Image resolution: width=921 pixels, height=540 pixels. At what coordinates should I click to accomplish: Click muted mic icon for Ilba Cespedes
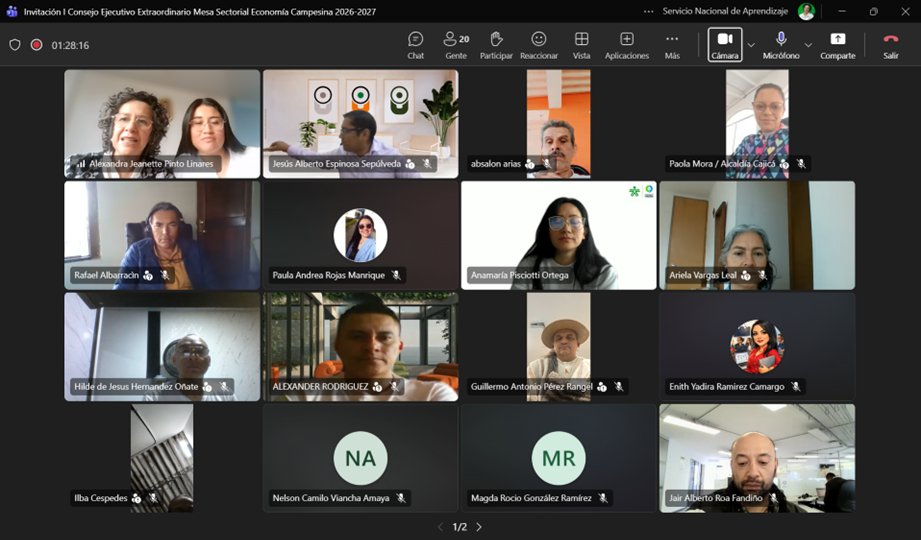(153, 498)
